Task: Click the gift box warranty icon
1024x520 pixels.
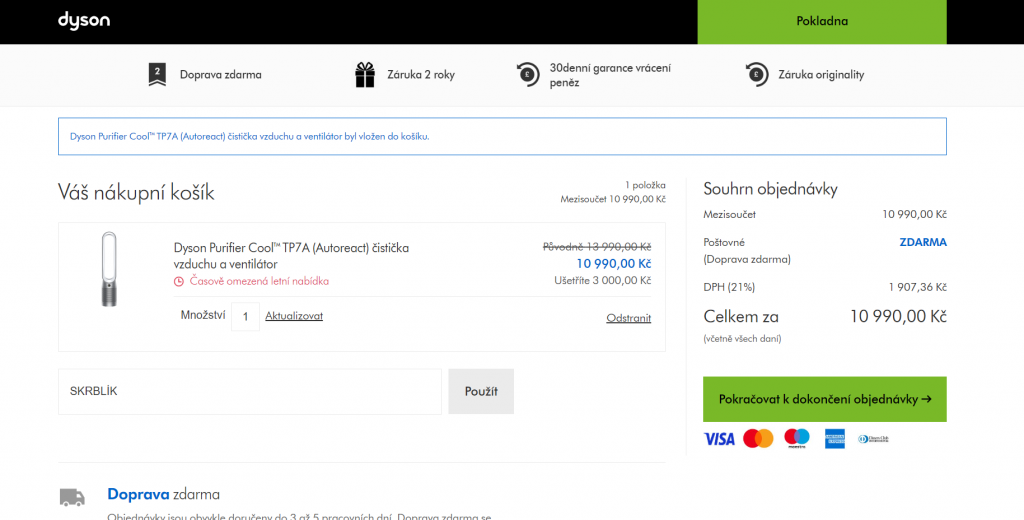Action: (x=365, y=74)
